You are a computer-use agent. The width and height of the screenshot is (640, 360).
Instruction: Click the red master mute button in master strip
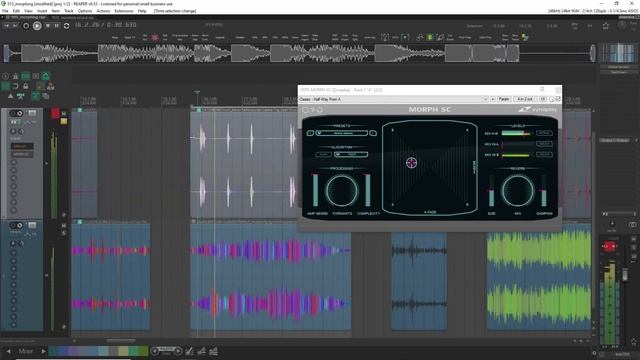609,246
